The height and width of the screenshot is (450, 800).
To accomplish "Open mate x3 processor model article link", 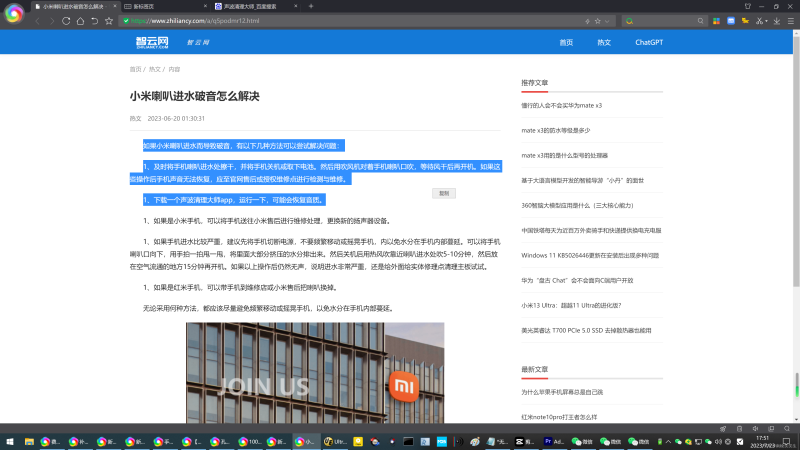I will tap(564, 156).
